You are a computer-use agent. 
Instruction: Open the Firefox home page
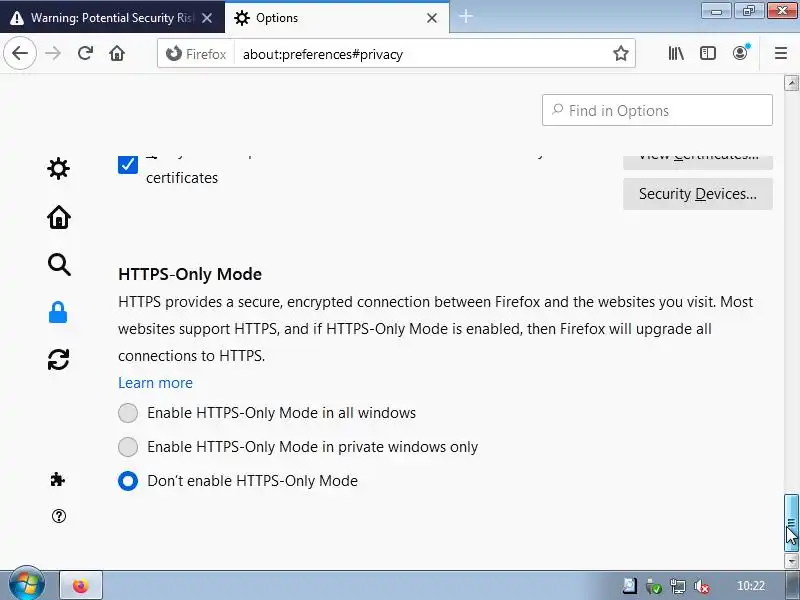[117, 53]
